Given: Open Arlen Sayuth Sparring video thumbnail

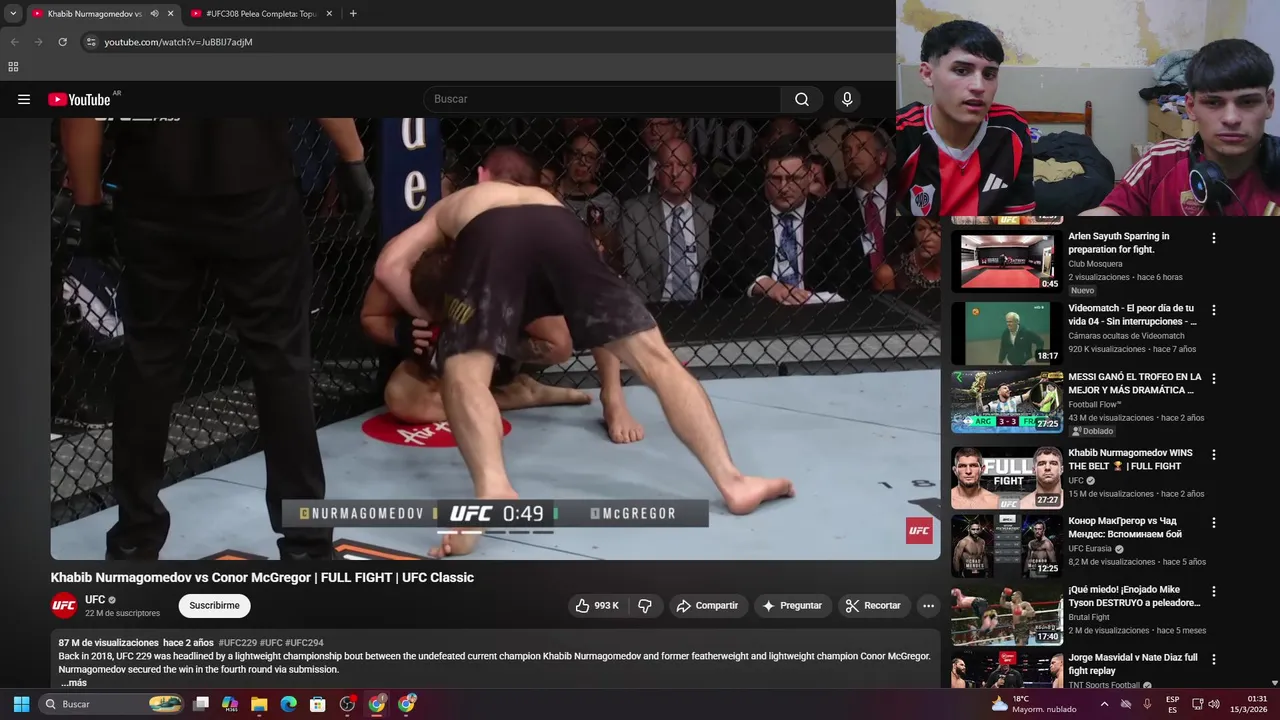Looking at the screenshot, I should [x=1007, y=261].
